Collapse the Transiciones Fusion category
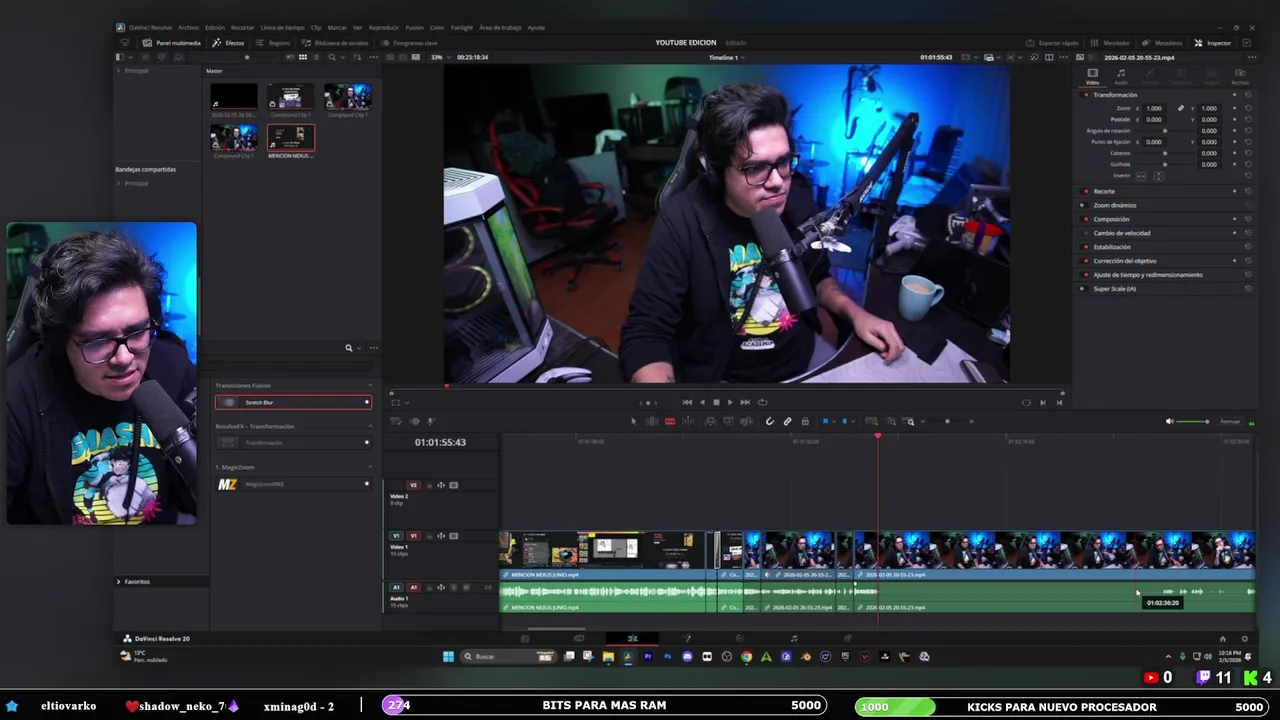Image resolution: width=1280 pixels, height=720 pixels. coord(370,385)
